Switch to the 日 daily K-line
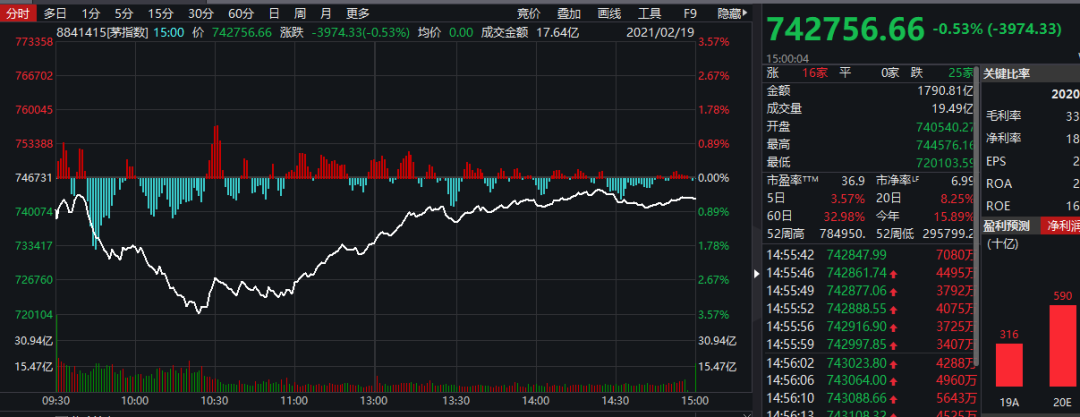 click(x=274, y=14)
